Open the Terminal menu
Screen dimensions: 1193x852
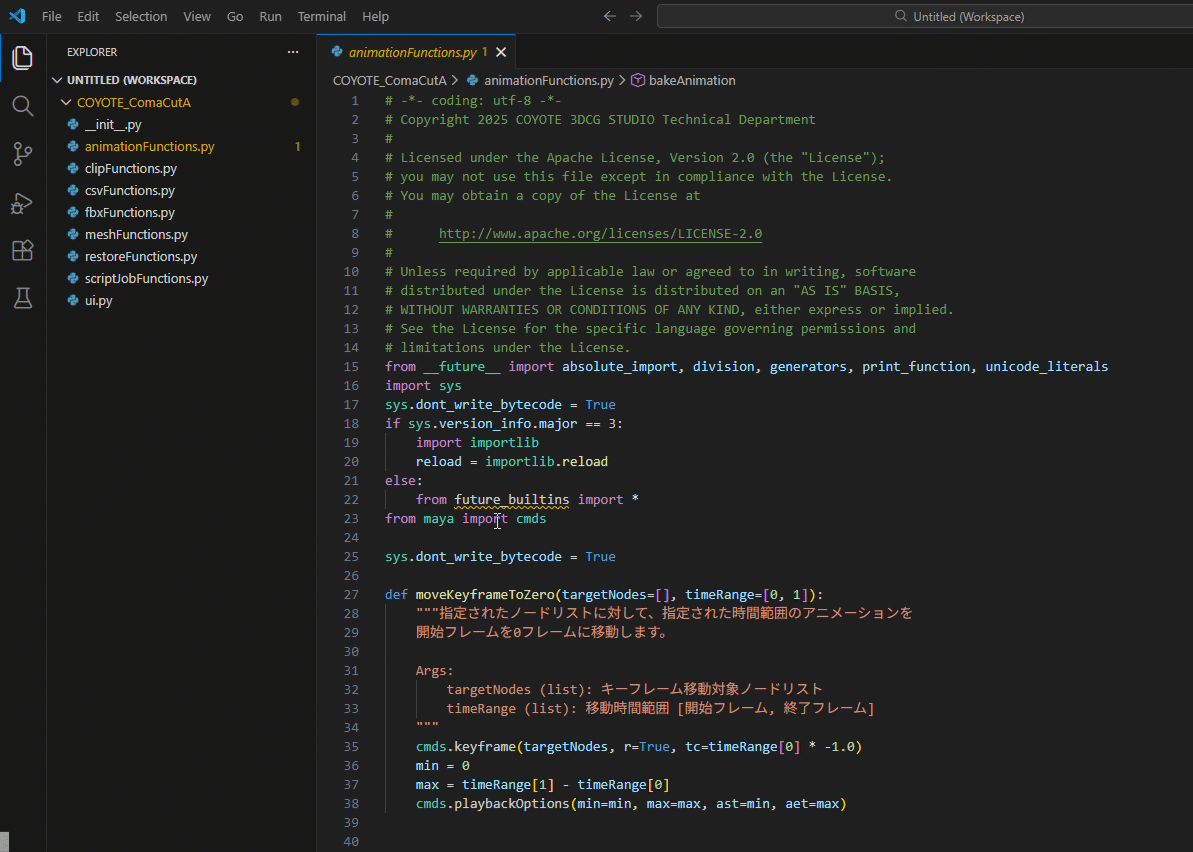(321, 16)
